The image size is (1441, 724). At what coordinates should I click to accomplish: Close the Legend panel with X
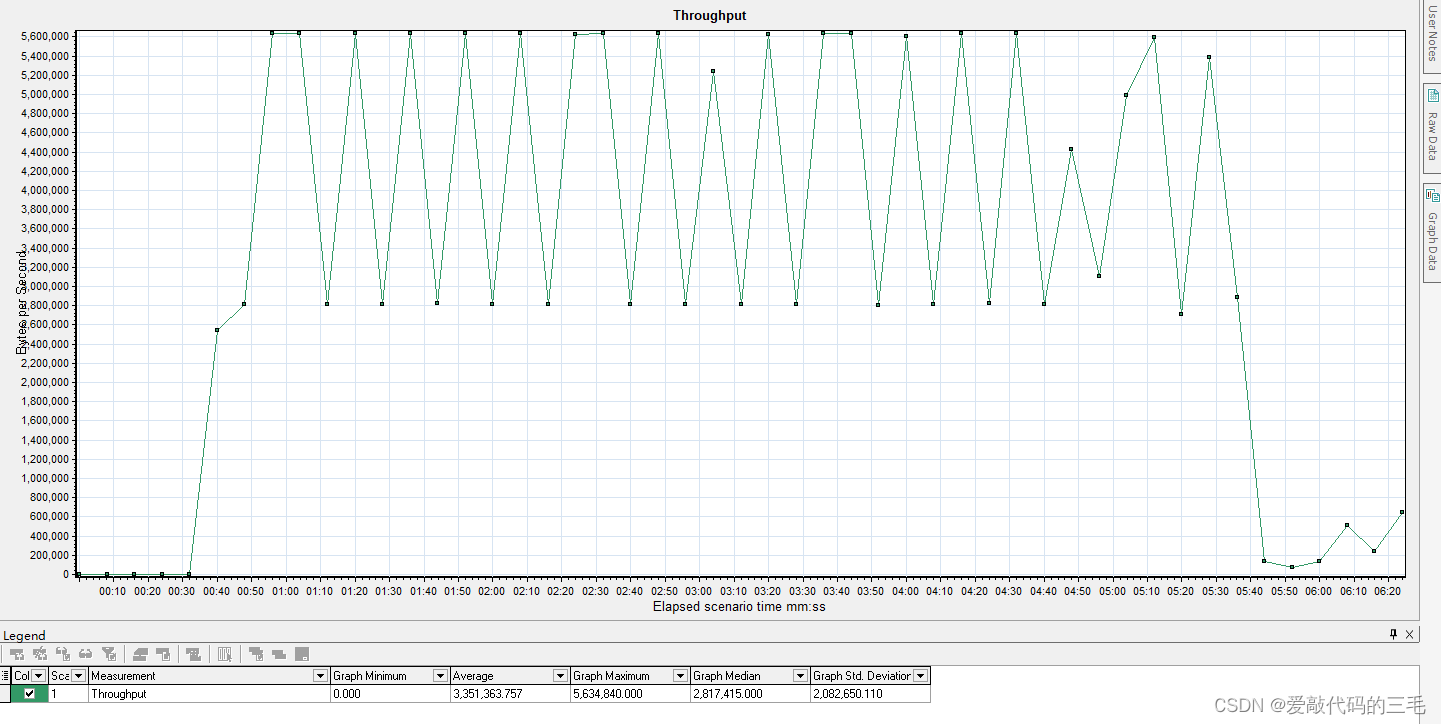pos(1409,634)
